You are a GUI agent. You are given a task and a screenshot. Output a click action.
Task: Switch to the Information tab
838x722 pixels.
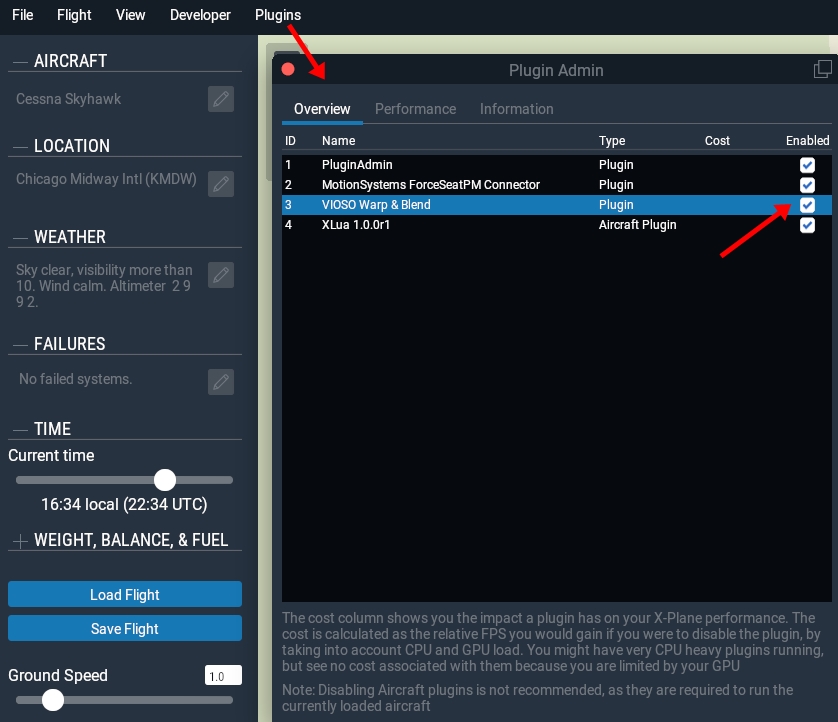(516, 109)
